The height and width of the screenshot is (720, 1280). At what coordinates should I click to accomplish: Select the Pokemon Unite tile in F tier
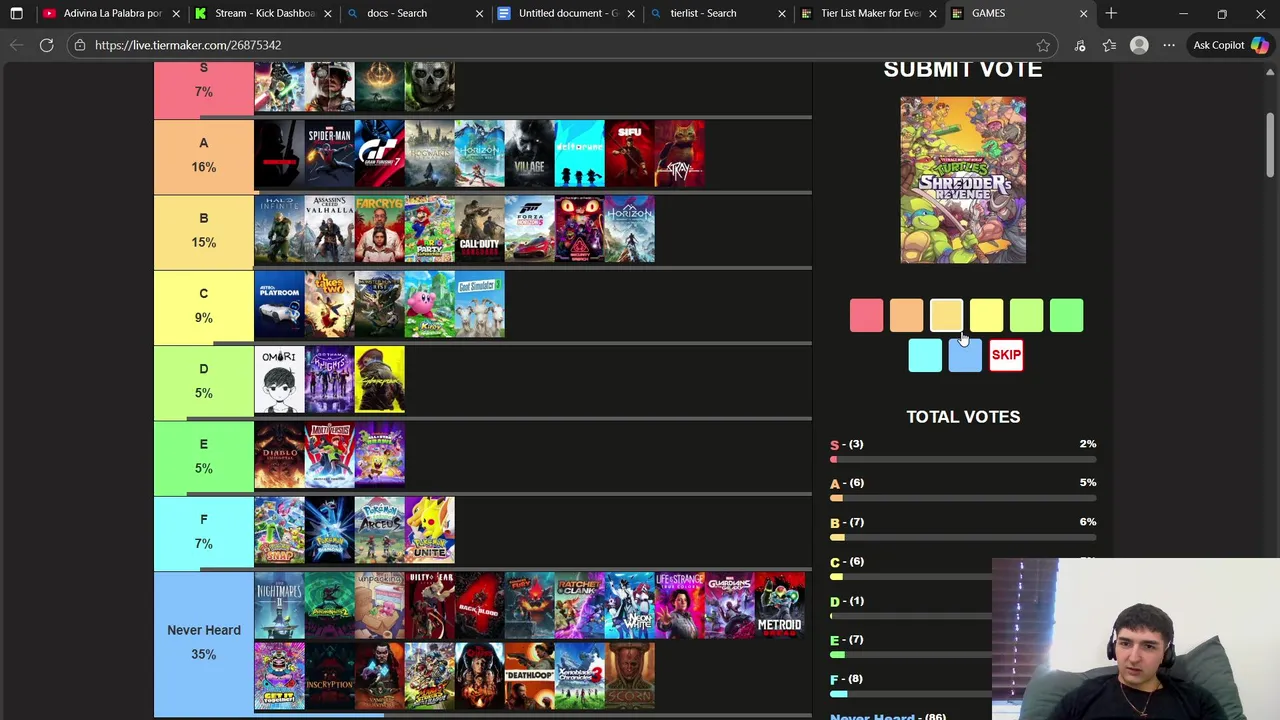(x=429, y=530)
